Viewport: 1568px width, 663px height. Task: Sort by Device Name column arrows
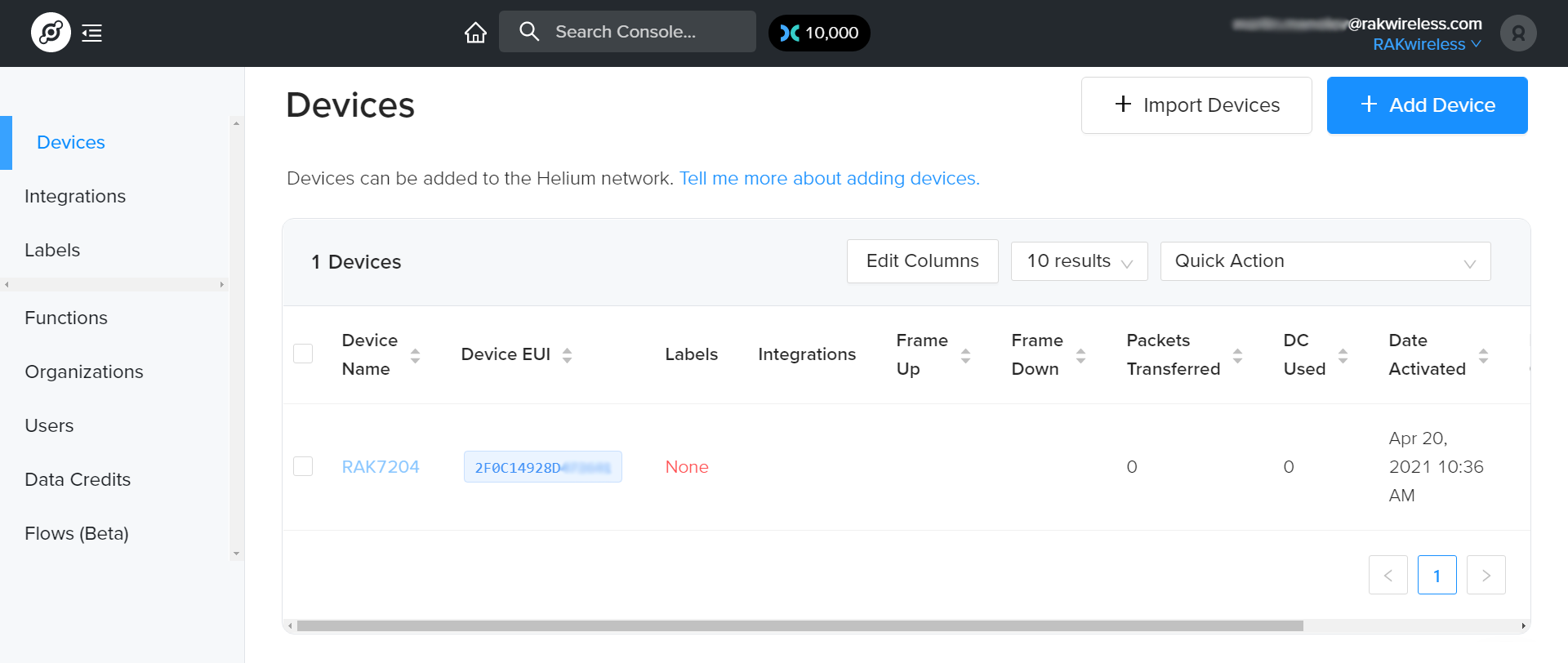415,355
